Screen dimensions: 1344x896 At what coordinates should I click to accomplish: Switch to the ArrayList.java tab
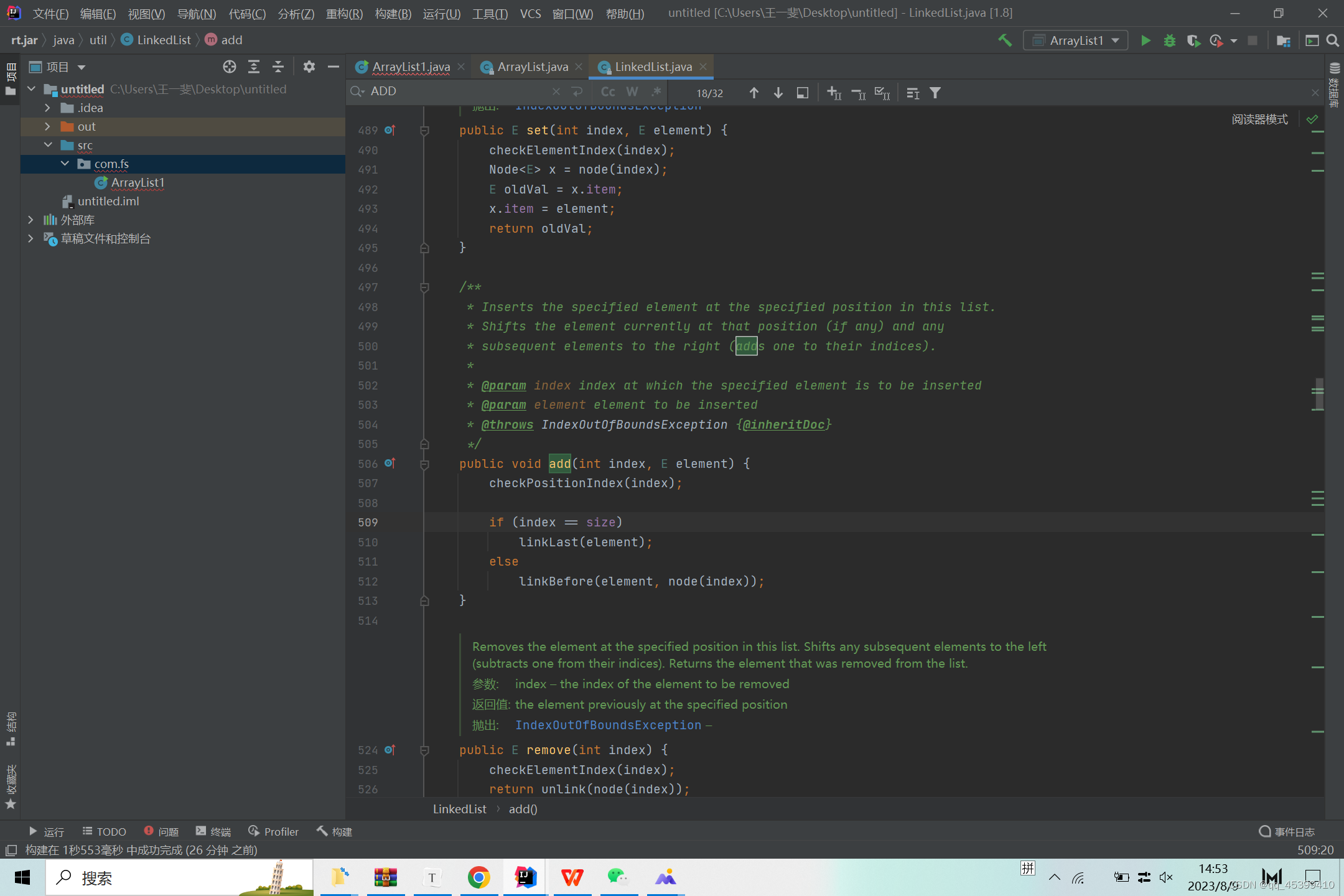[x=532, y=67]
